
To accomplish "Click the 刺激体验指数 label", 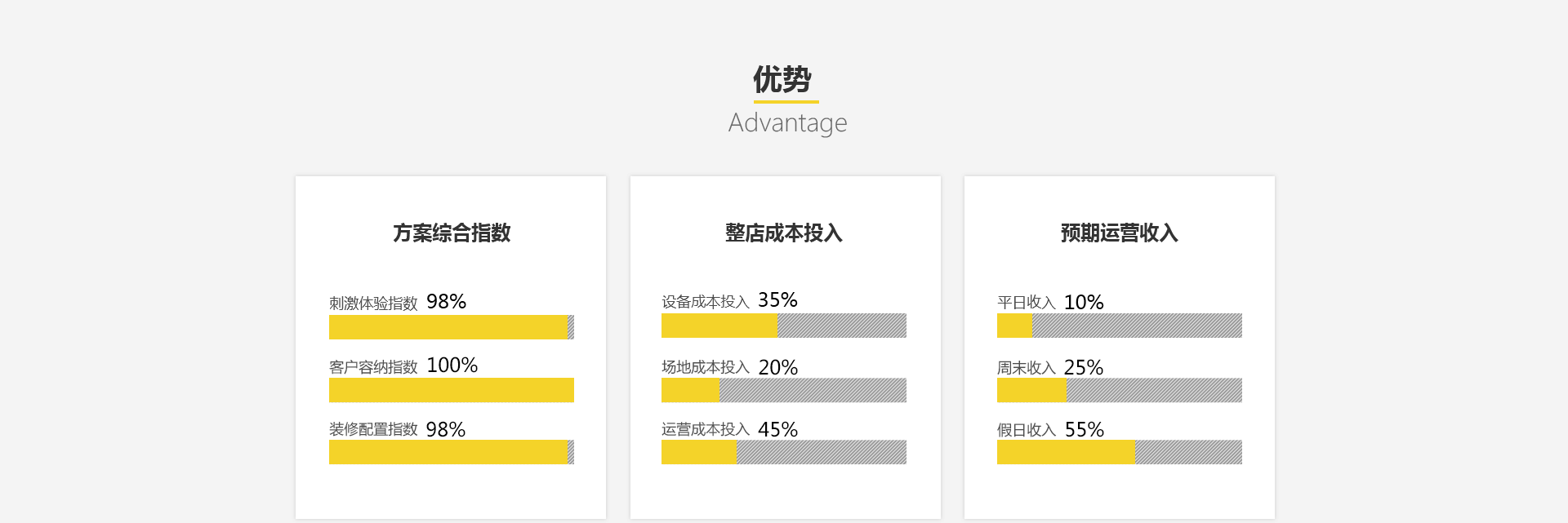I will click(x=373, y=304).
